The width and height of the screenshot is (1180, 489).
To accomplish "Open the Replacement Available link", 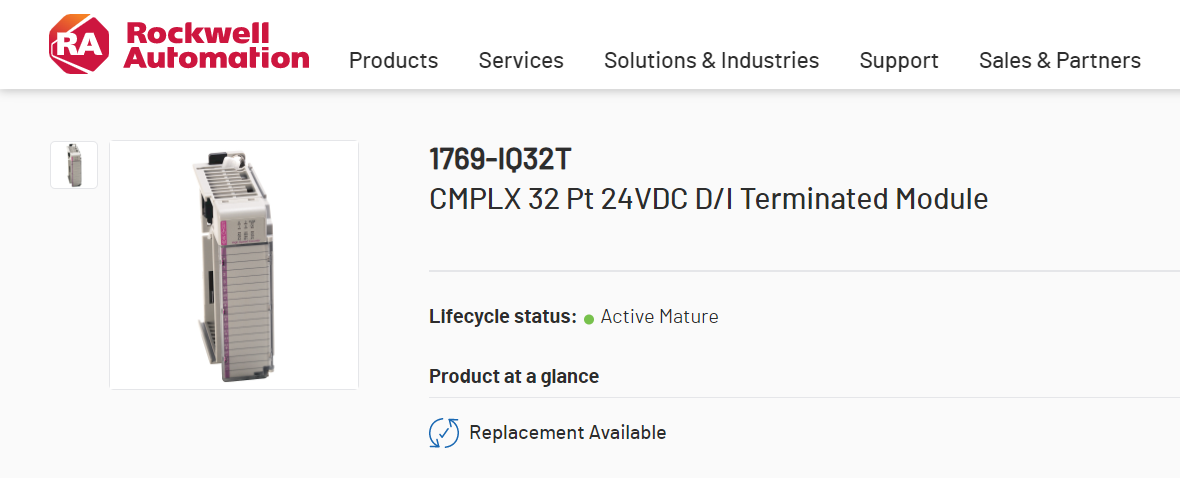I will point(567,433).
